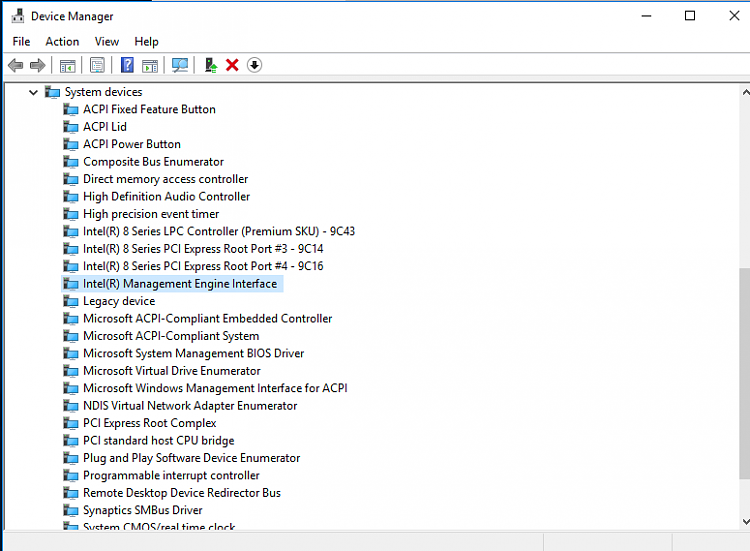
Task: Click icon beside NDIS Virtual Network Adapter Enumerator
Action: point(71,406)
